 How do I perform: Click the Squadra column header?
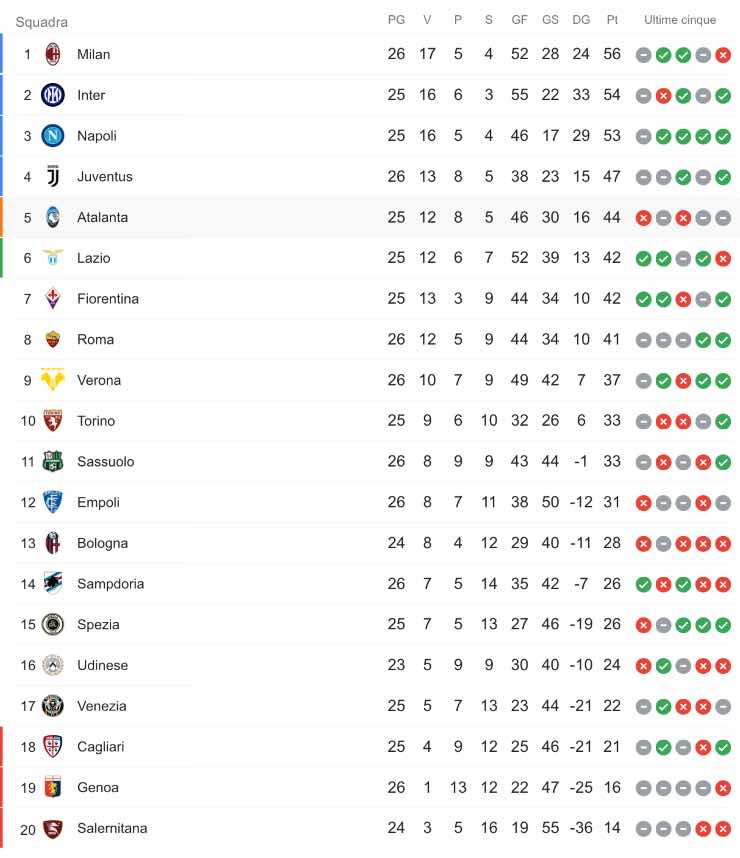[42, 22]
